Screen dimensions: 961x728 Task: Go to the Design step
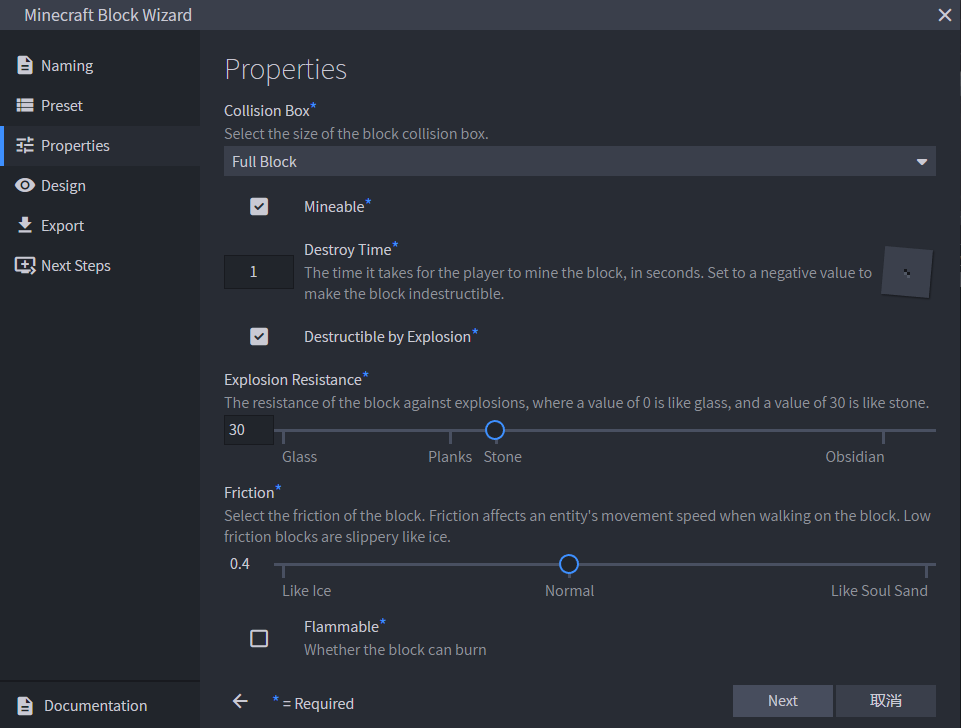pos(63,186)
